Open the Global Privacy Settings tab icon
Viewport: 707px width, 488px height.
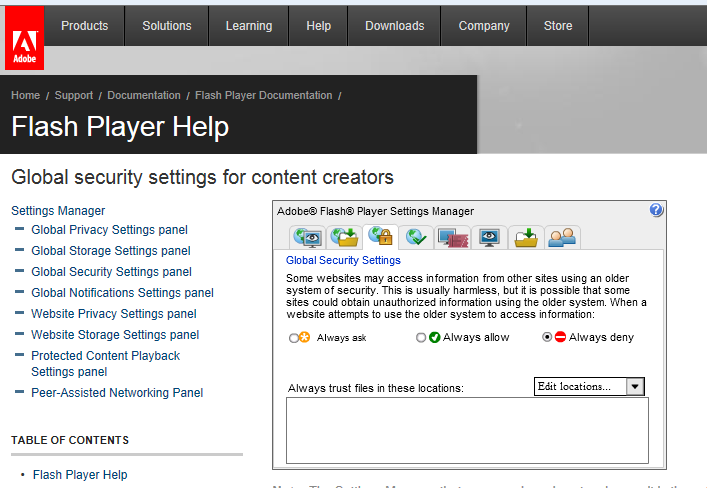[306, 237]
